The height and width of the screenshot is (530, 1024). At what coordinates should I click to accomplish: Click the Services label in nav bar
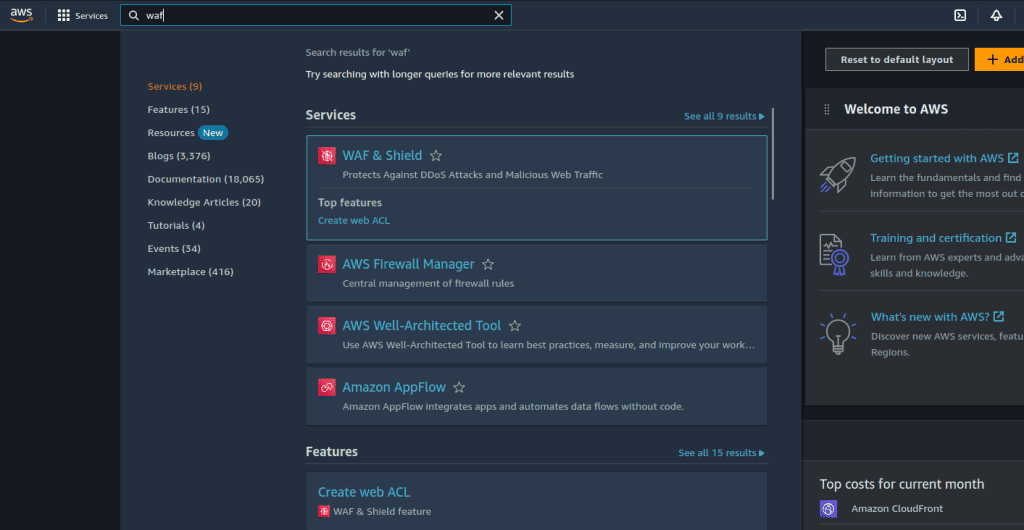91,16
